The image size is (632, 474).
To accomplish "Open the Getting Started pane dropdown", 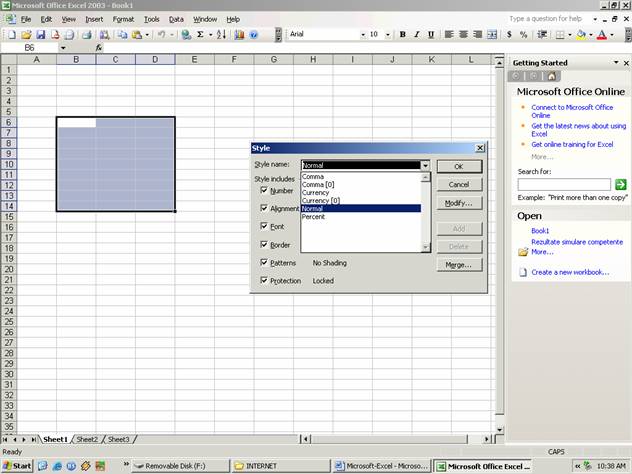I will pyautogui.click(x=616, y=62).
